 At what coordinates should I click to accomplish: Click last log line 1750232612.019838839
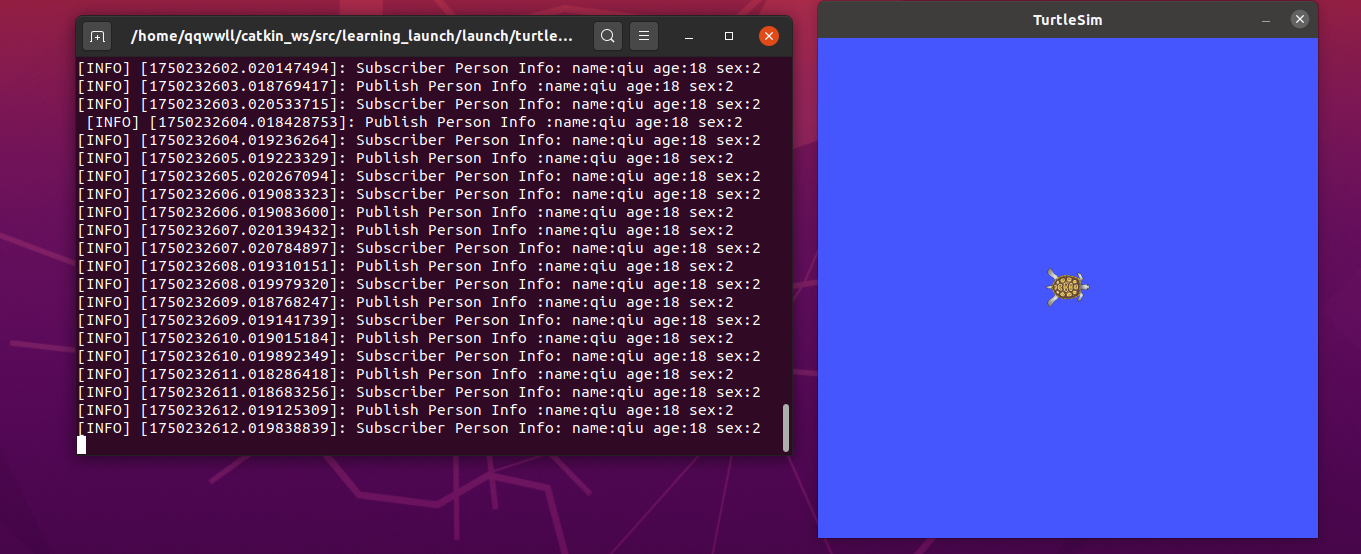pos(419,428)
